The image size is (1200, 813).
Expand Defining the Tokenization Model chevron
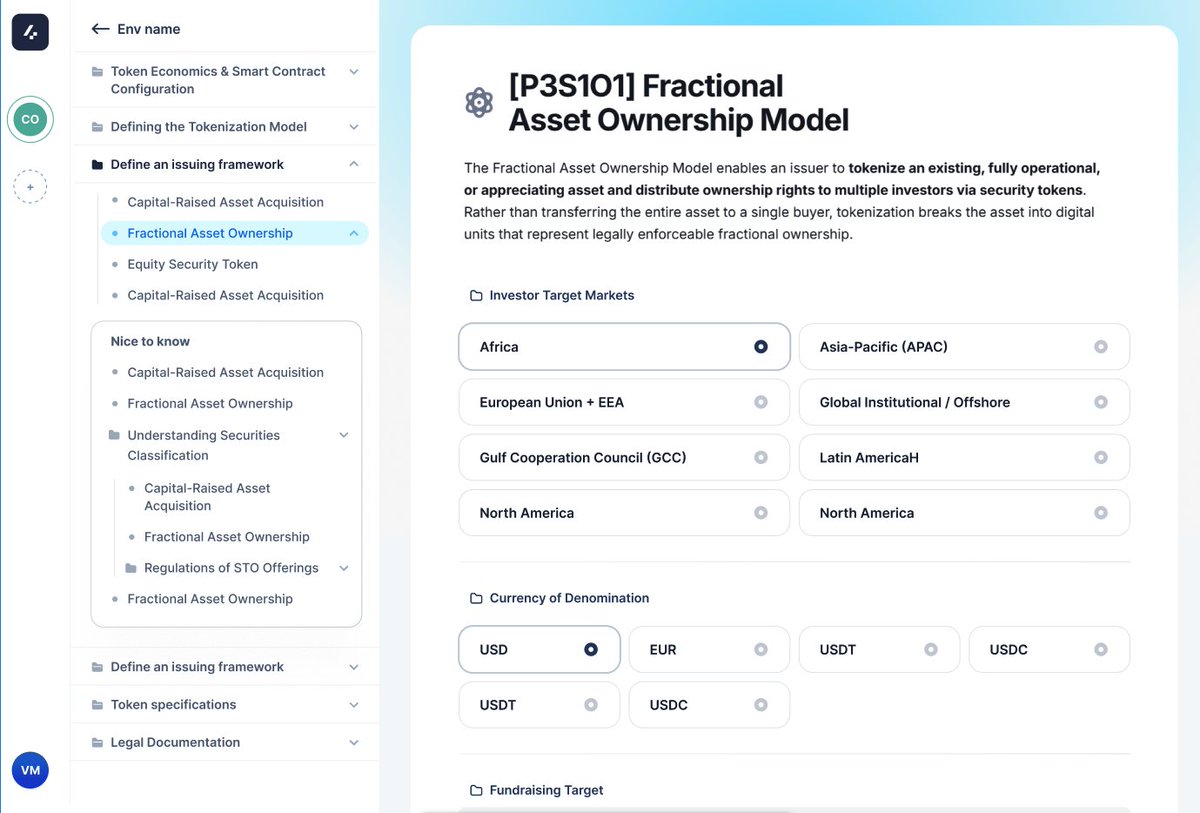click(354, 127)
